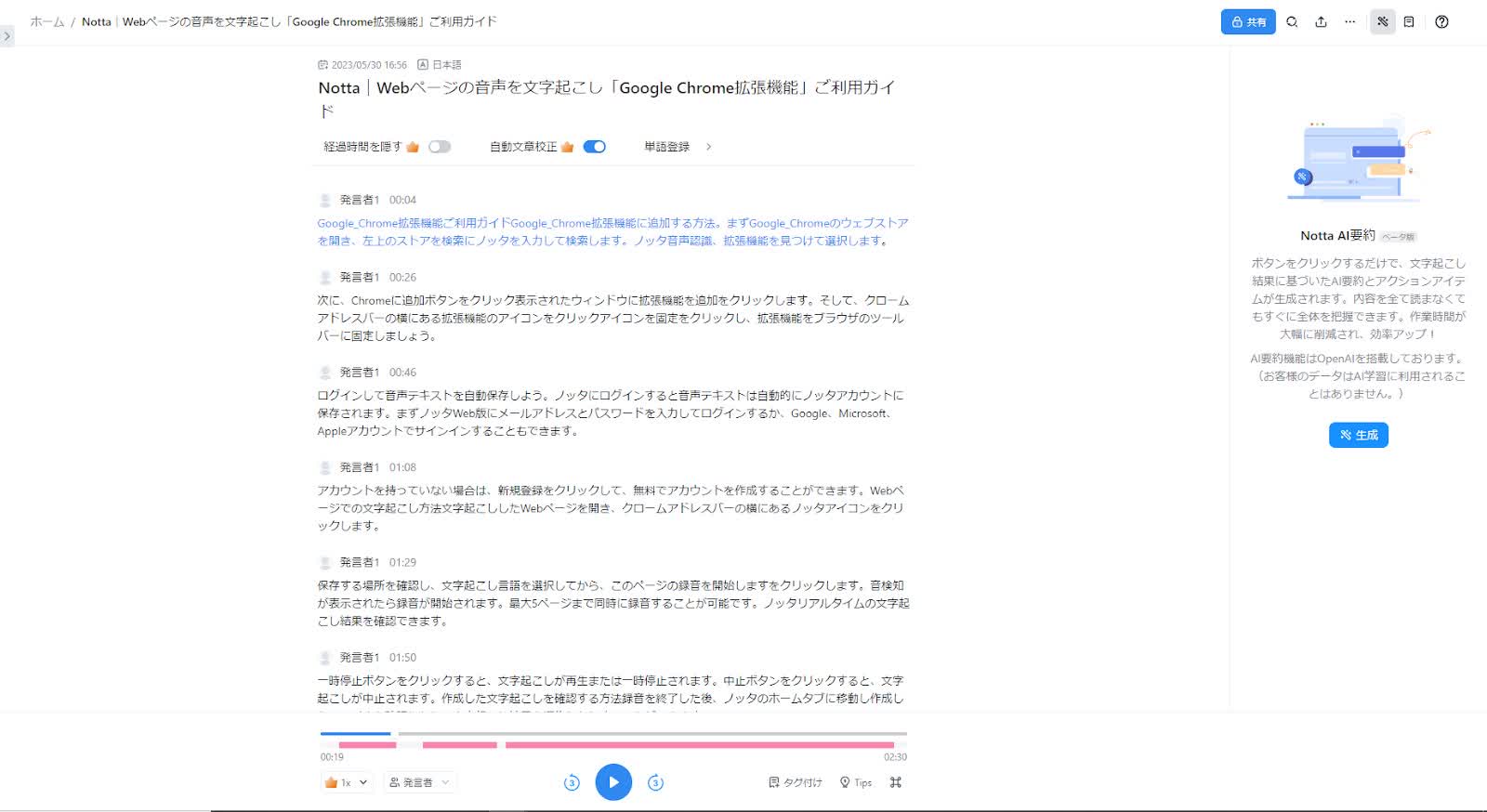Click paragraph starting 一時停止ボタンをクリック
Viewport: 1487px width, 812px height.
click(x=611, y=695)
